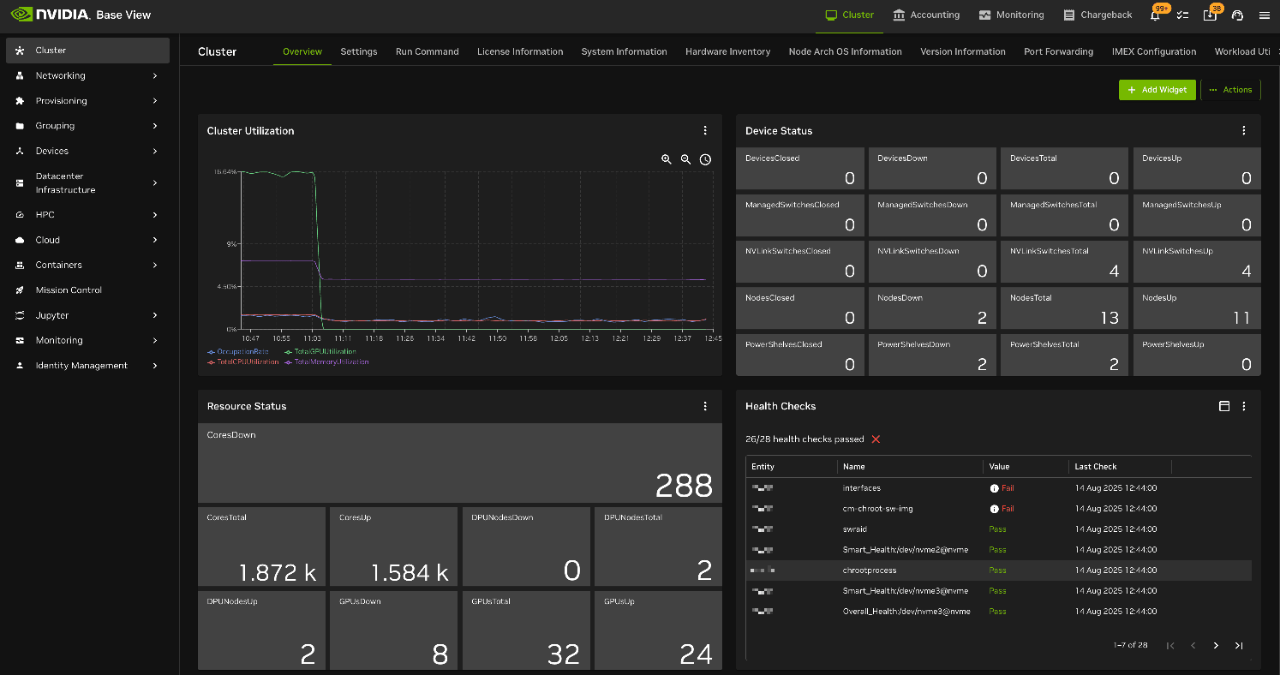Image resolution: width=1280 pixels, height=675 pixels.
Task: Open the notifications bell with 99+ badge
Action: pos(1156,15)
